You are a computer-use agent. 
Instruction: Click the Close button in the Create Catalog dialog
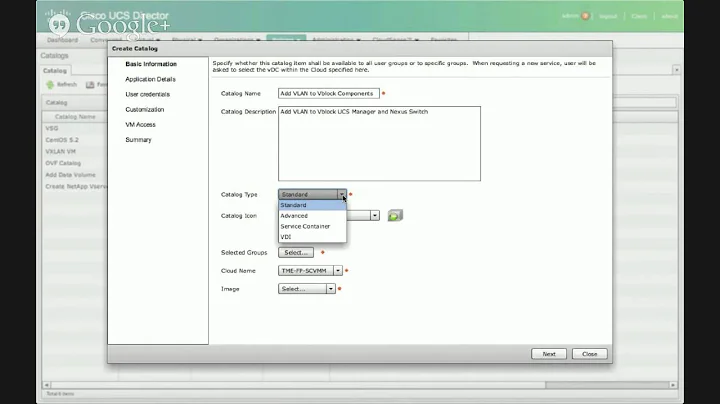tap(590, 354)
